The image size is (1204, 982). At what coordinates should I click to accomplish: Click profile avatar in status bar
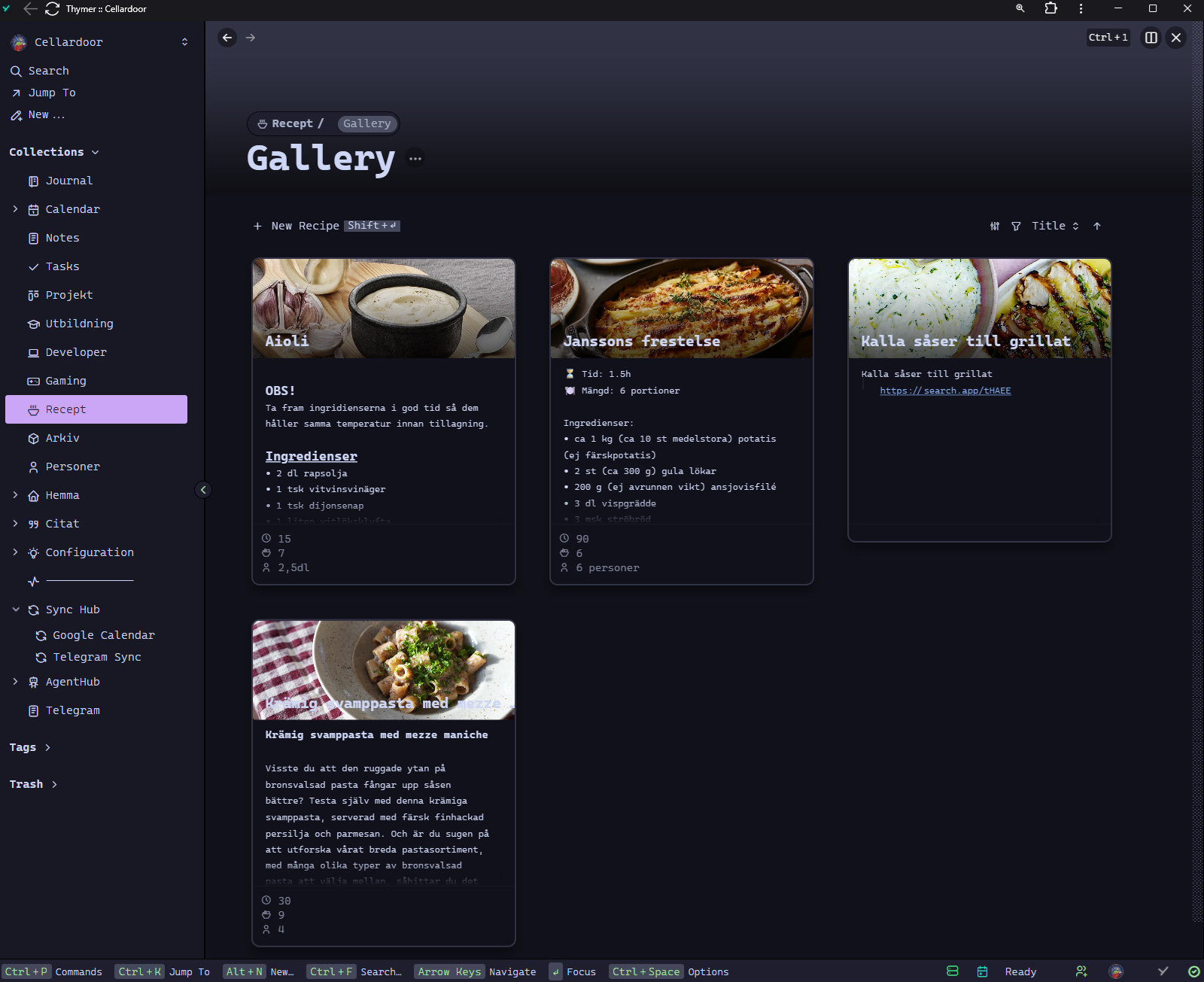[1116, 971]
